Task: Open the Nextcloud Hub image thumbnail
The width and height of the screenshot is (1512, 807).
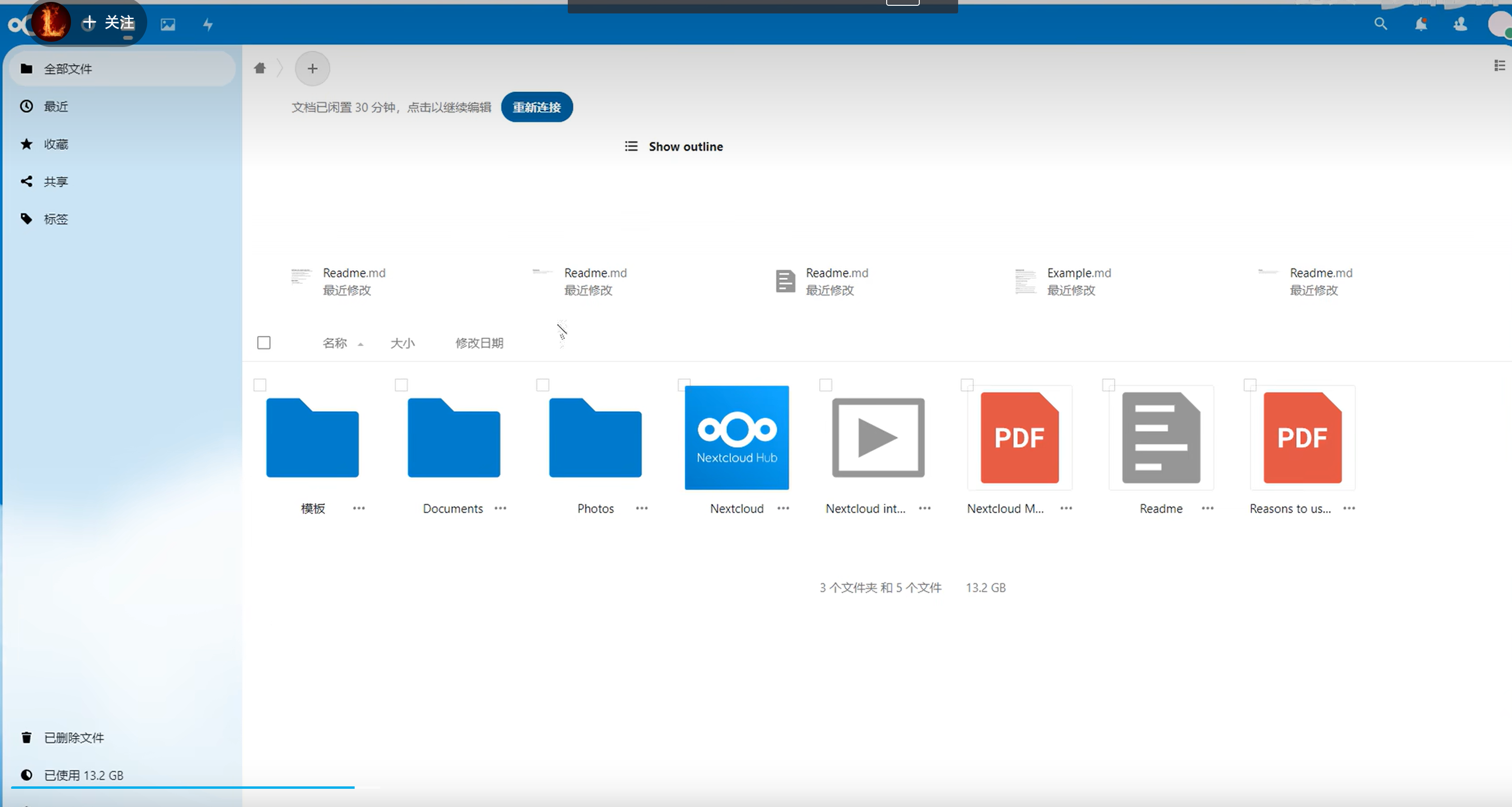Action: pyautogui.click(x=737, y=437)
